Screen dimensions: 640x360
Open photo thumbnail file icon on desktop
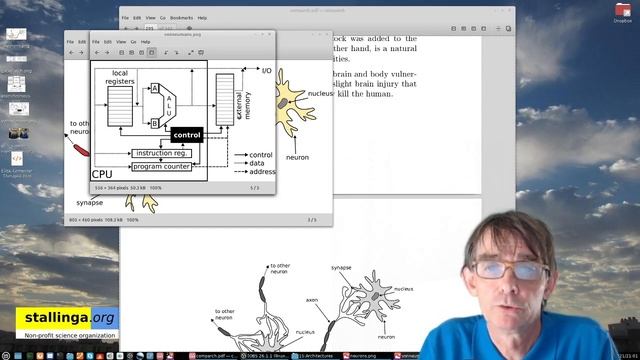pos(18,133)
